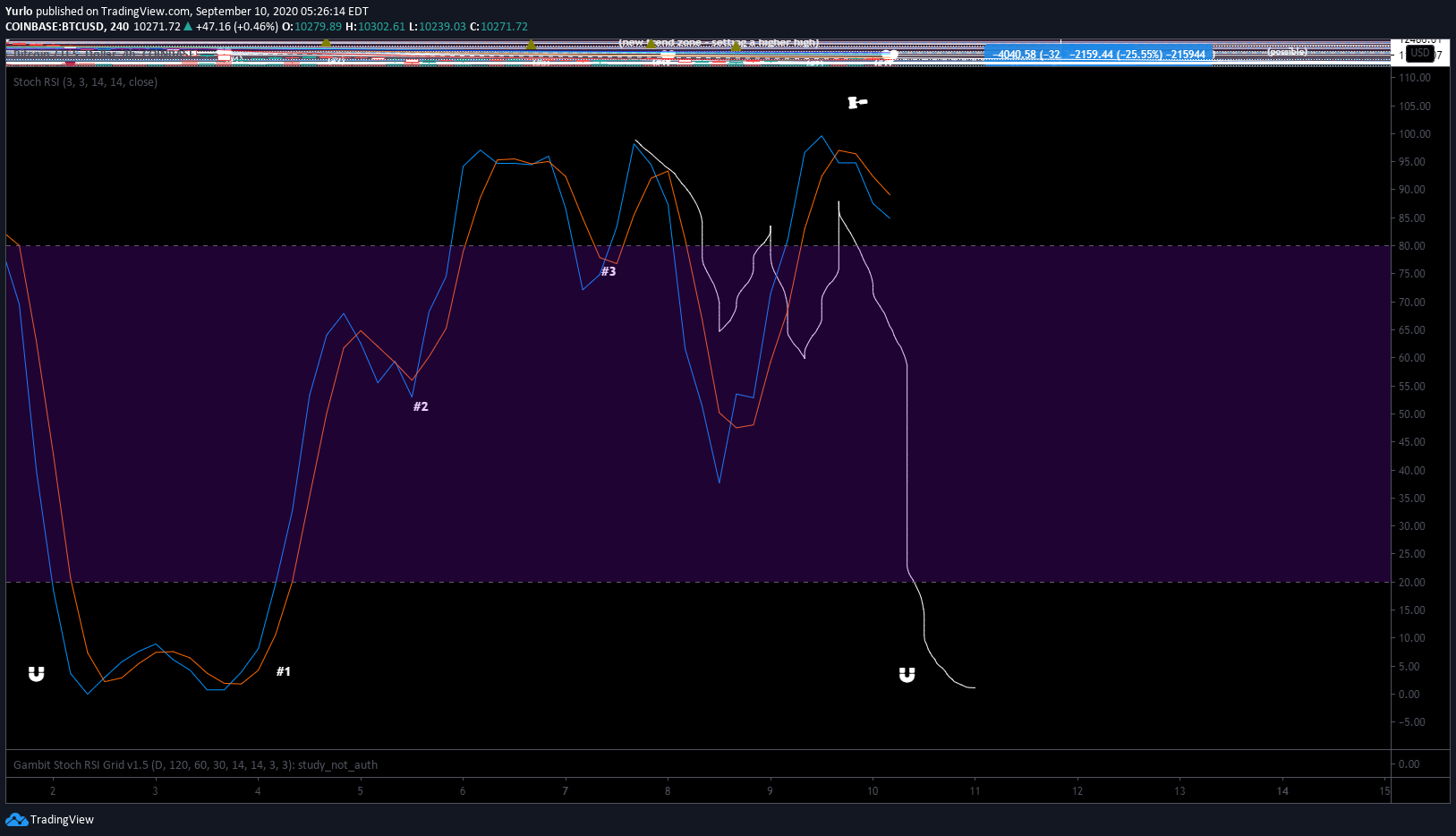Click date 4 on the time axis
The image size is (1456, 836).
(x=258, y=790)
